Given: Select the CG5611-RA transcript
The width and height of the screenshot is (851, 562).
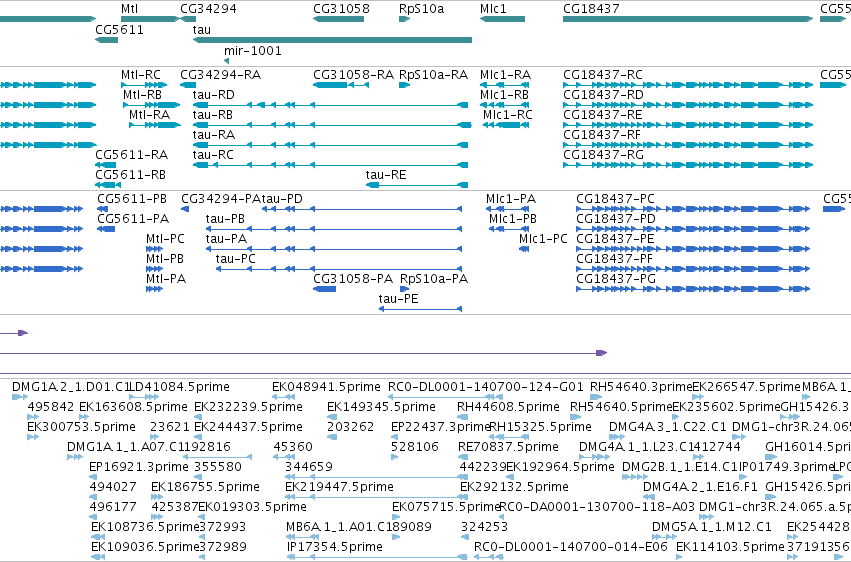Looking at the screenshot, I should tap(105, 165).
